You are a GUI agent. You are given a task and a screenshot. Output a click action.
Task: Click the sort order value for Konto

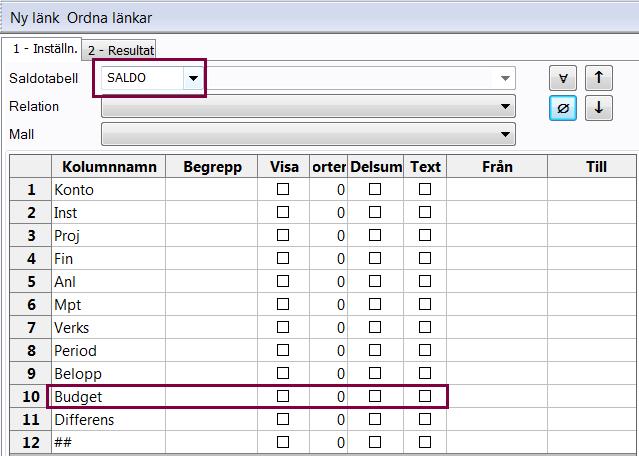tap(328, 189)
